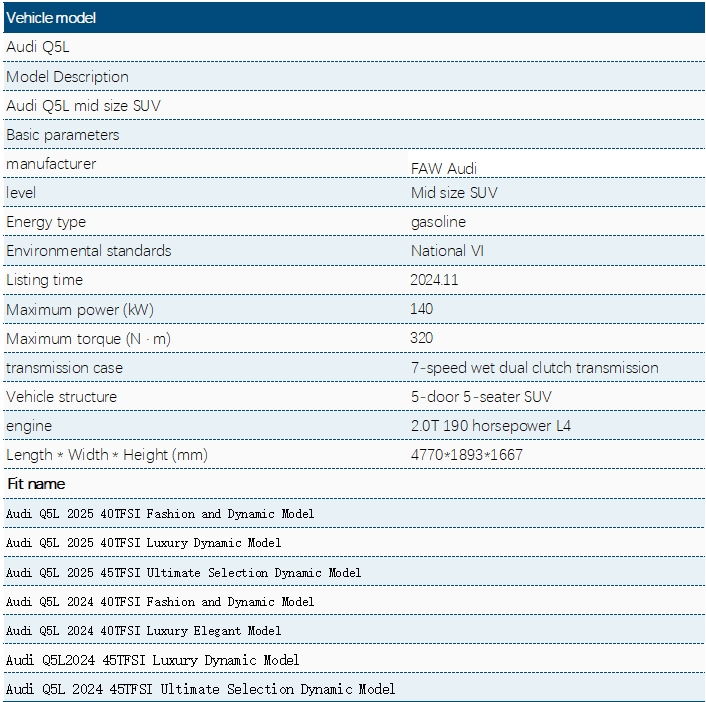Select the '4770*1893*1667' dimensions value
This screenshot has width=706, height=702.
(466, 455)
